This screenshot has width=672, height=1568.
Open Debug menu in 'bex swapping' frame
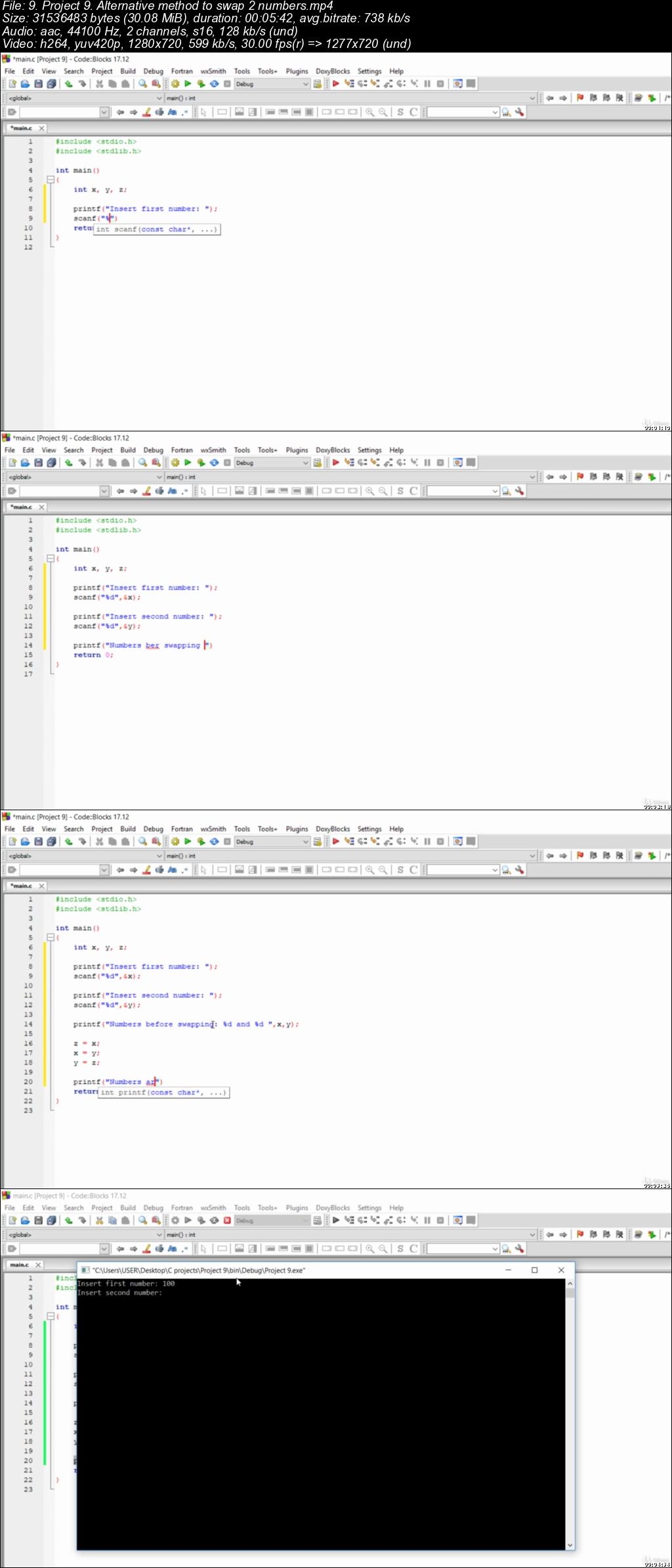click(x=154, y=450)
